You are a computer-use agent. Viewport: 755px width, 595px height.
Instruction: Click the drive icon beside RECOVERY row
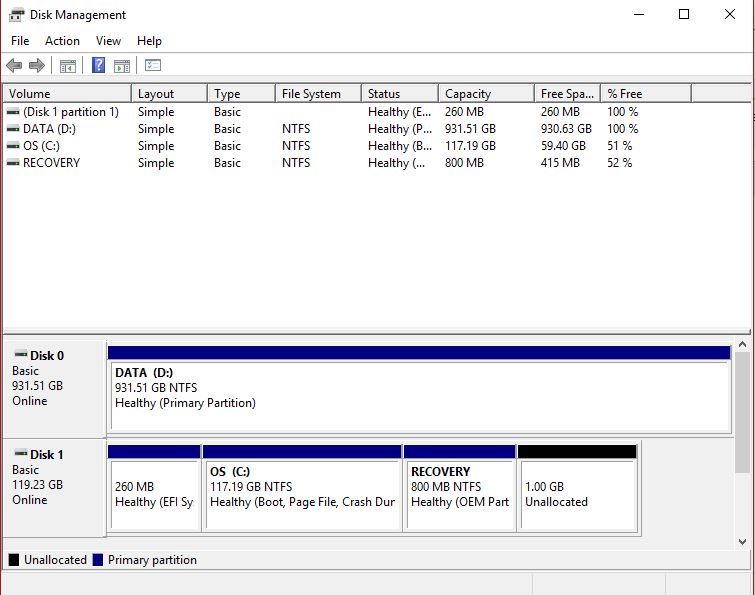click(x=13, y=163)
